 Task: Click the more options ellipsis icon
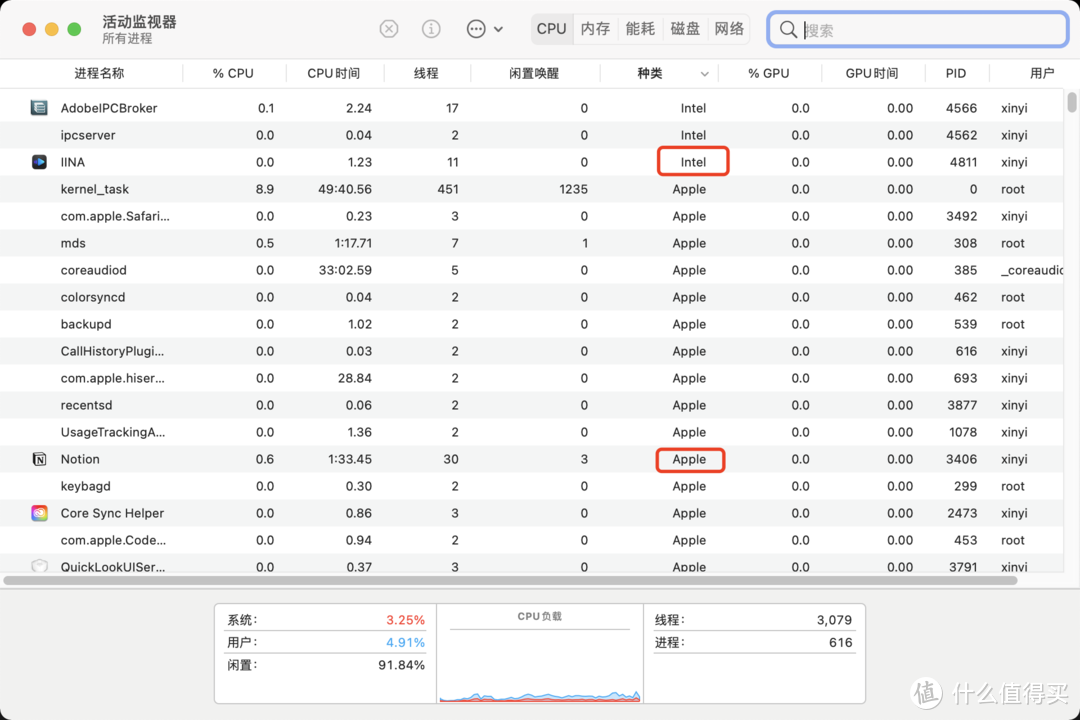point(475,28)
